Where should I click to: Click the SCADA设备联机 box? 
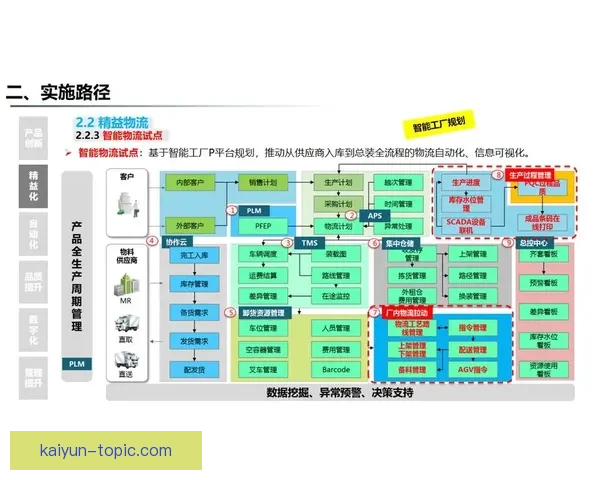pos(466,226)
